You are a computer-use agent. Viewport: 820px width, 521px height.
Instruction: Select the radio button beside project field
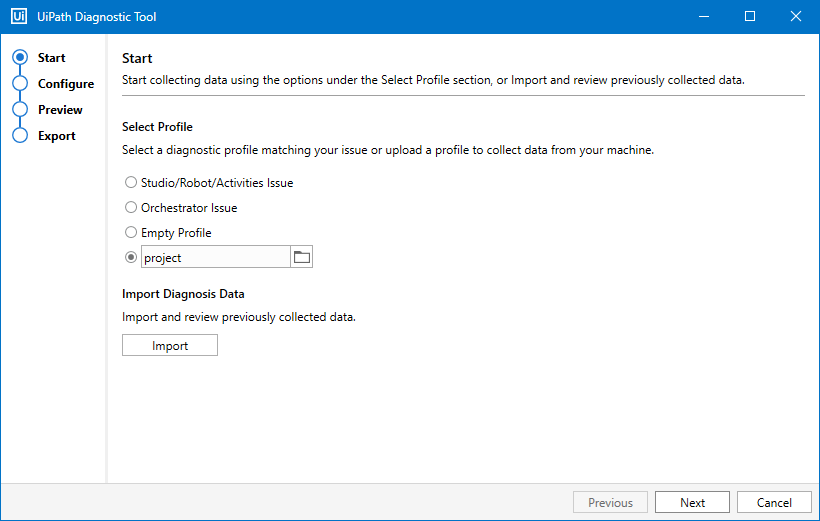tap(131, 258)
